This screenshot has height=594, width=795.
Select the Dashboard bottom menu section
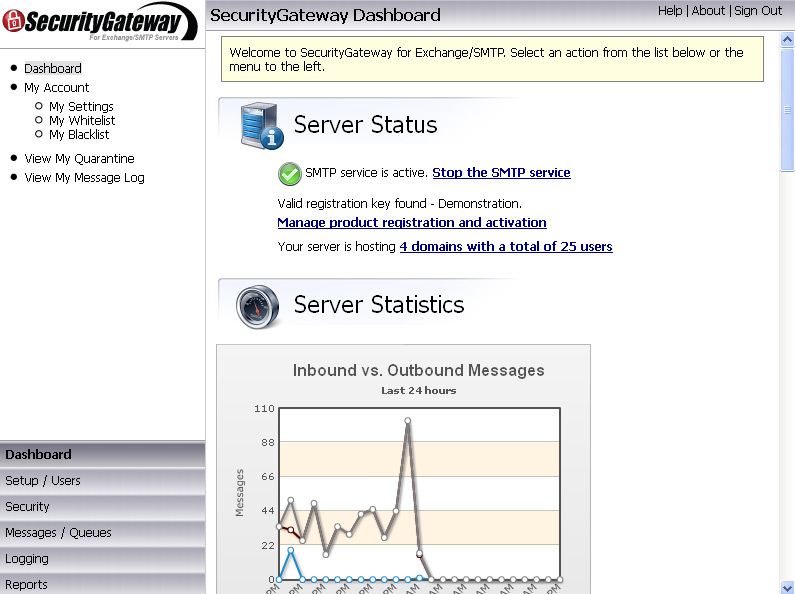(102, 455)
